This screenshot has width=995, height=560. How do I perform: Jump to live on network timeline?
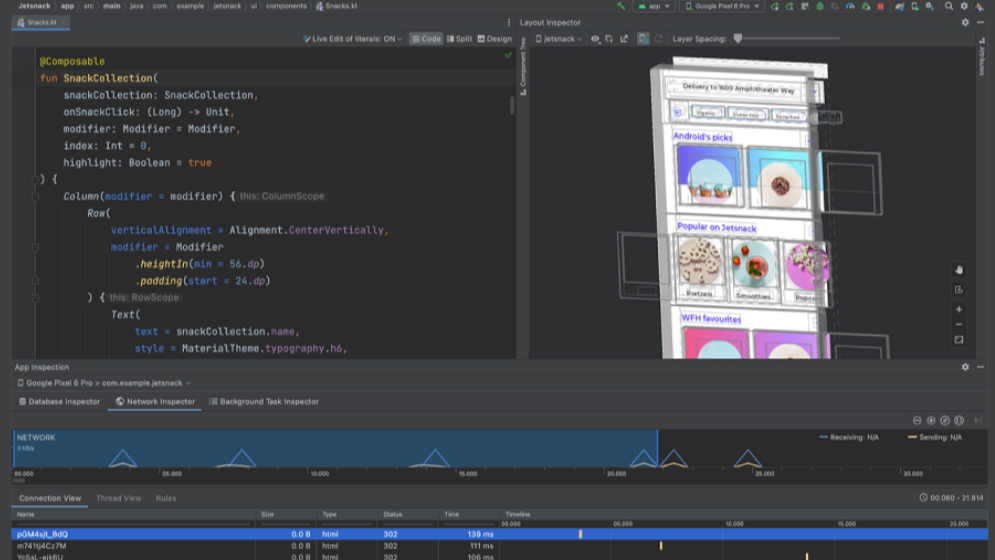click(x=978, y=420)
